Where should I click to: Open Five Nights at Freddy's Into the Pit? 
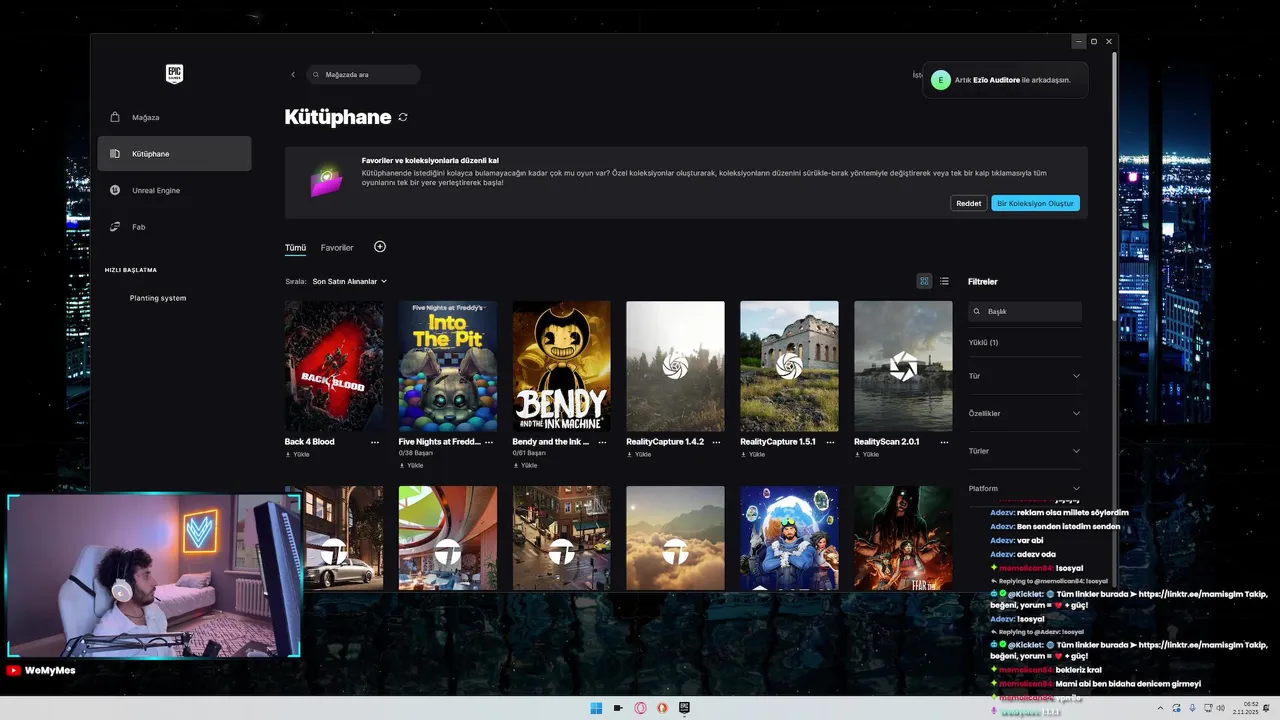pos(448,366)
